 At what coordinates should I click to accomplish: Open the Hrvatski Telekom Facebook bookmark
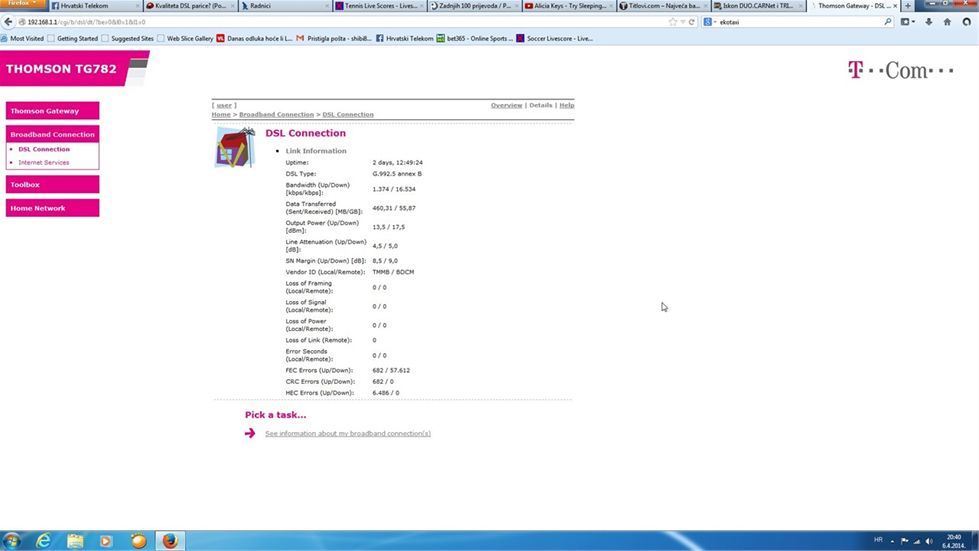click(x=405, y=38)
